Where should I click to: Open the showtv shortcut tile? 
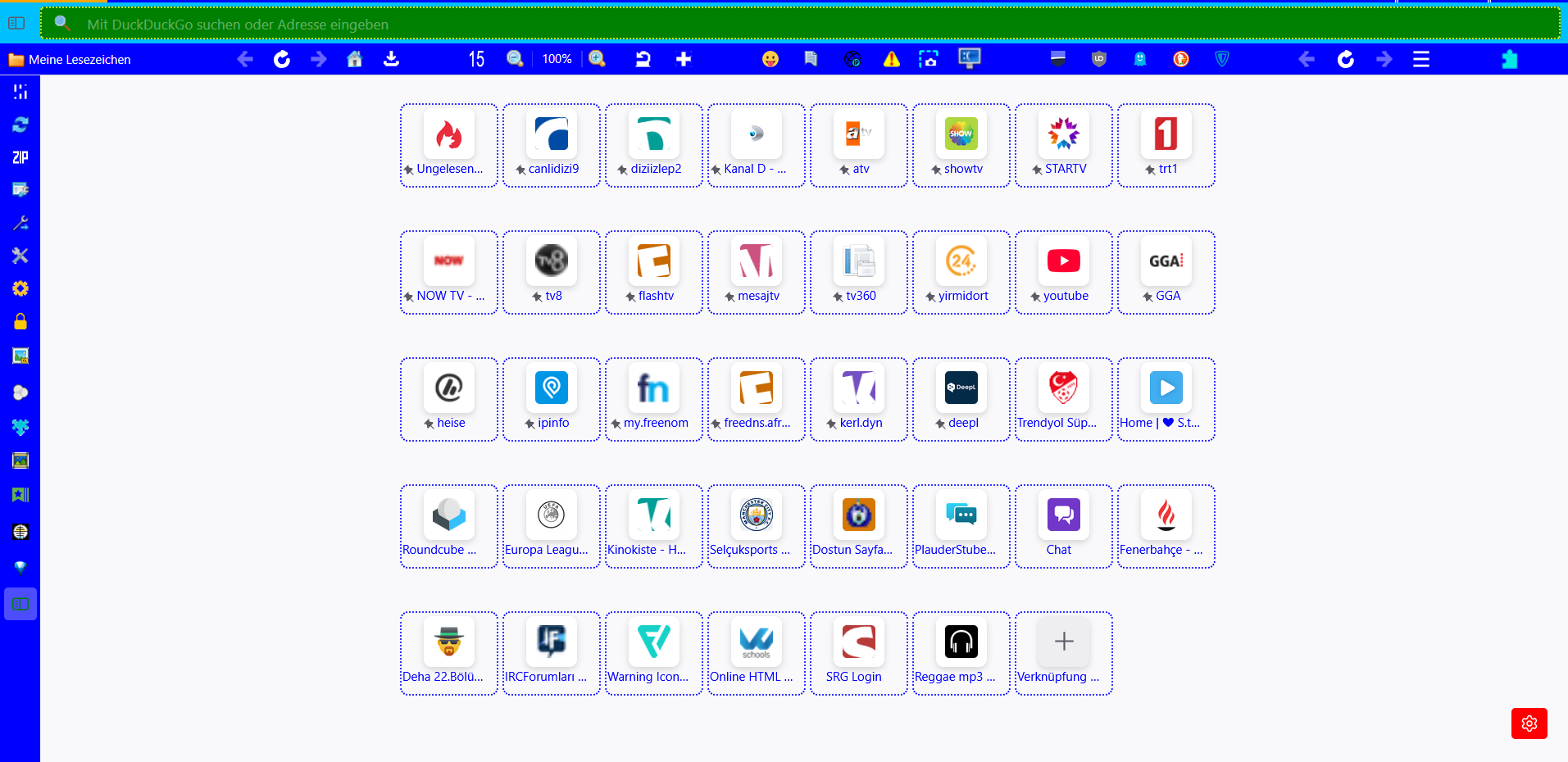(961, 145)
